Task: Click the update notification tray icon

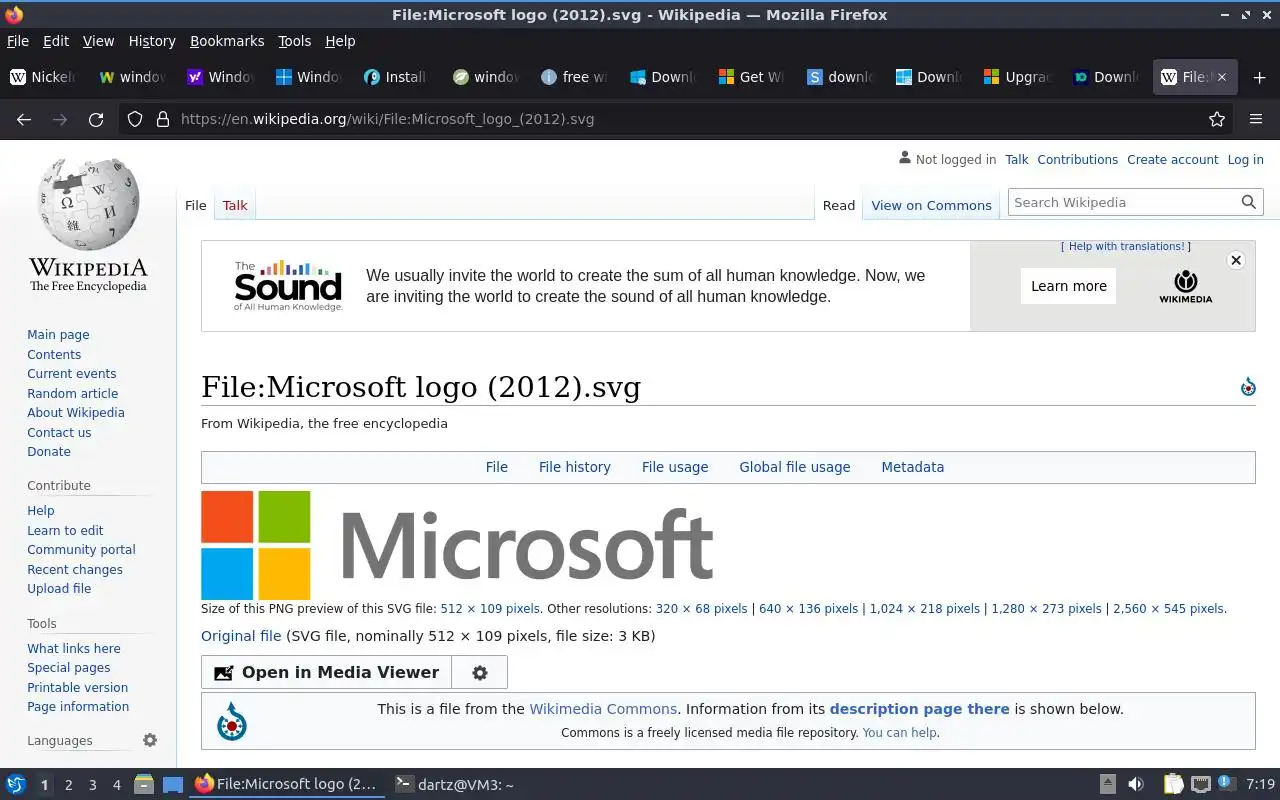Action: [1226, 784]
